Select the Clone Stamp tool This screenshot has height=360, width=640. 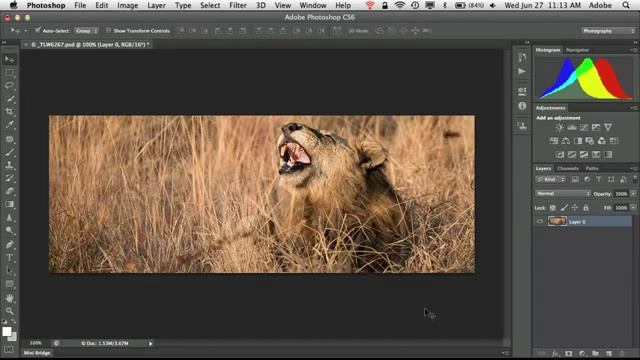[x=9, y=165]
